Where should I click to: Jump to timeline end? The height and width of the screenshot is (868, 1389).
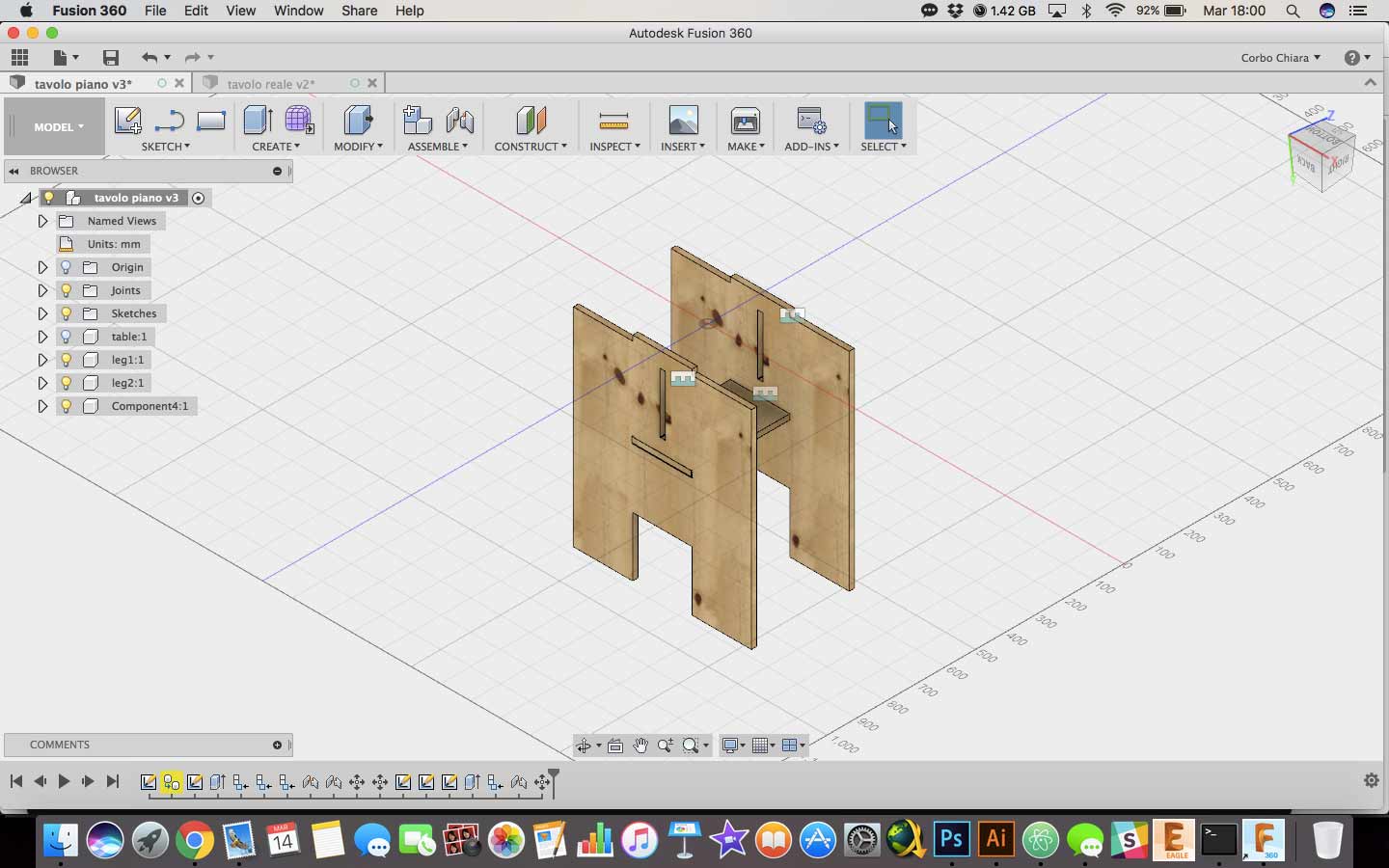pos(113,781)
